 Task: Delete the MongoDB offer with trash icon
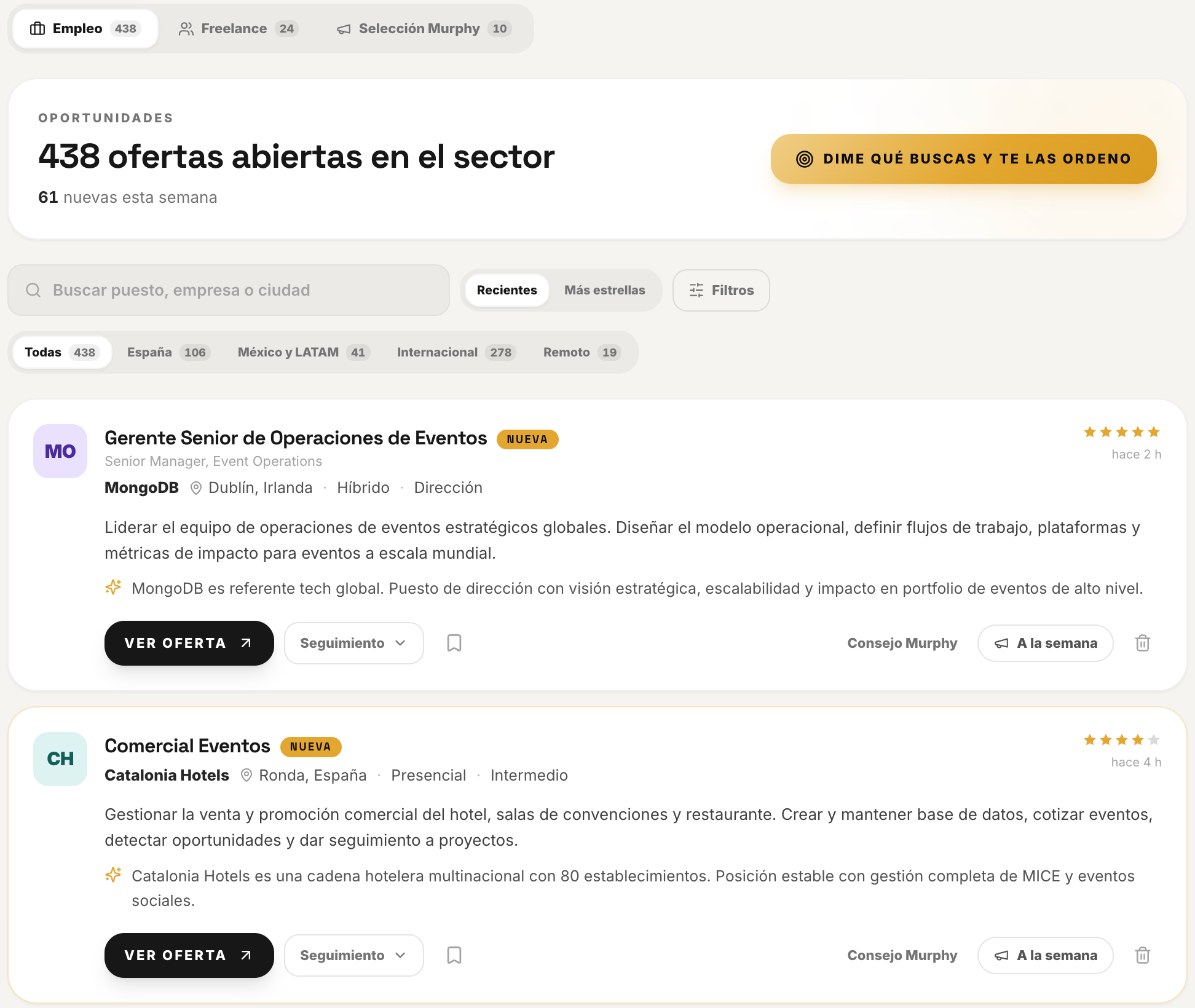click(x=1142, y=643)
